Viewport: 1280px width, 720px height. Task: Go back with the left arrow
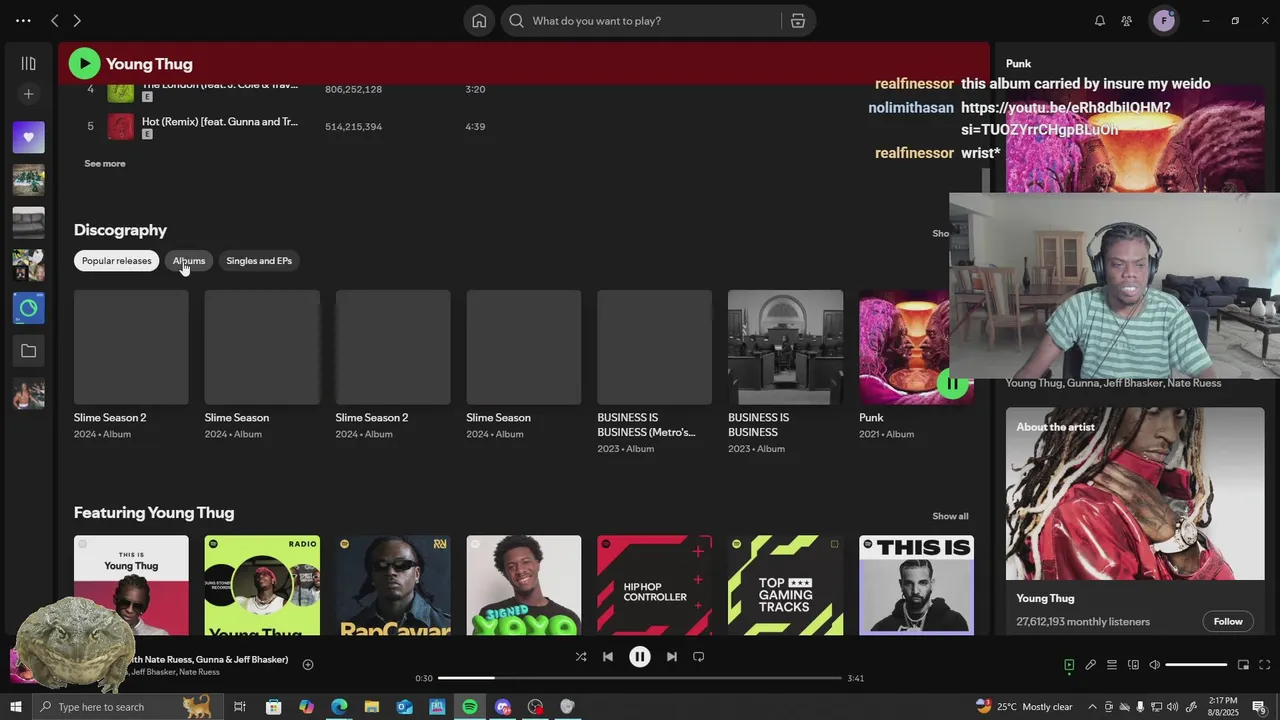tap(55, 20)
